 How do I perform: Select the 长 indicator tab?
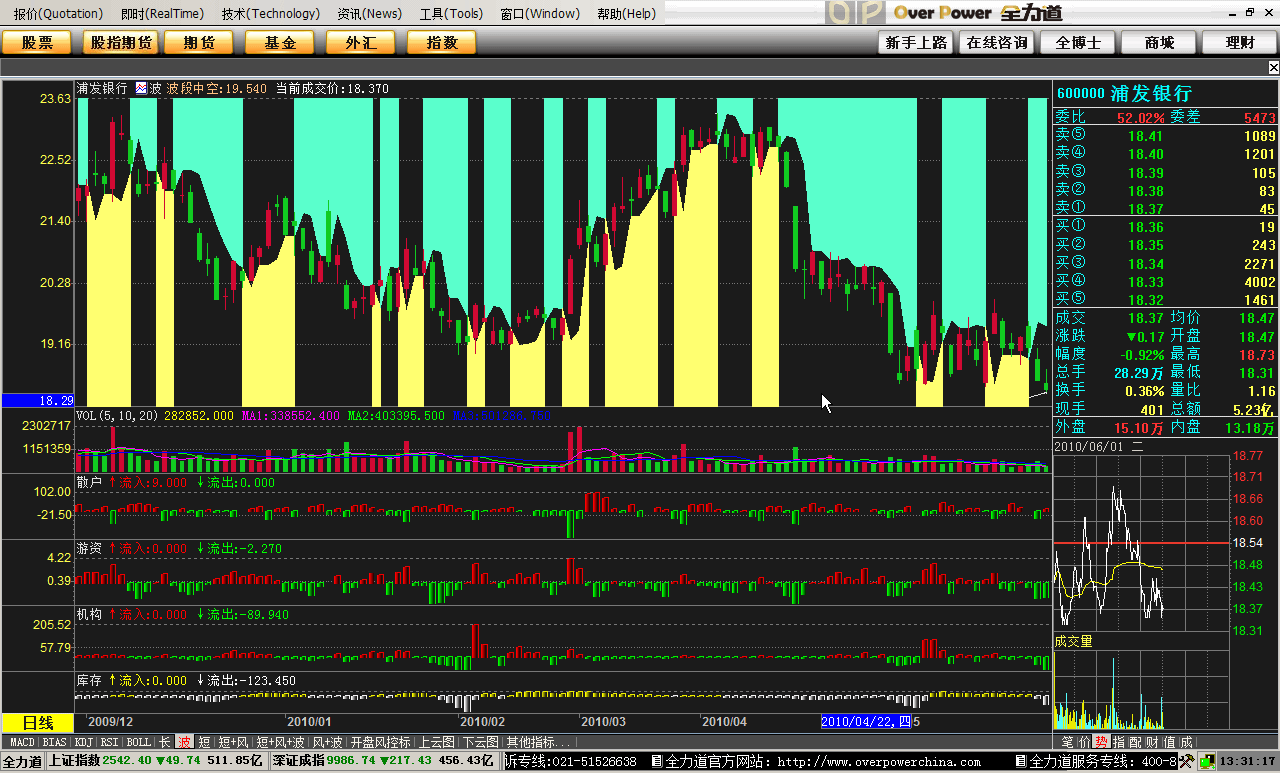point(164,742)
